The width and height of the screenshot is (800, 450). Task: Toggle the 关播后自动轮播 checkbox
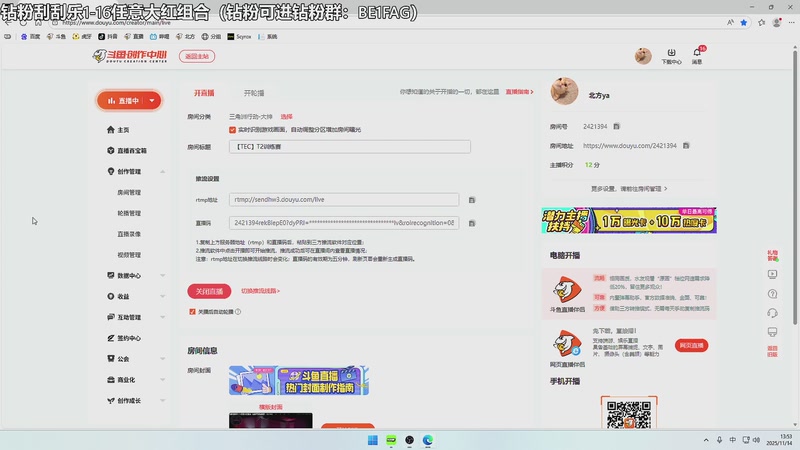192,312
